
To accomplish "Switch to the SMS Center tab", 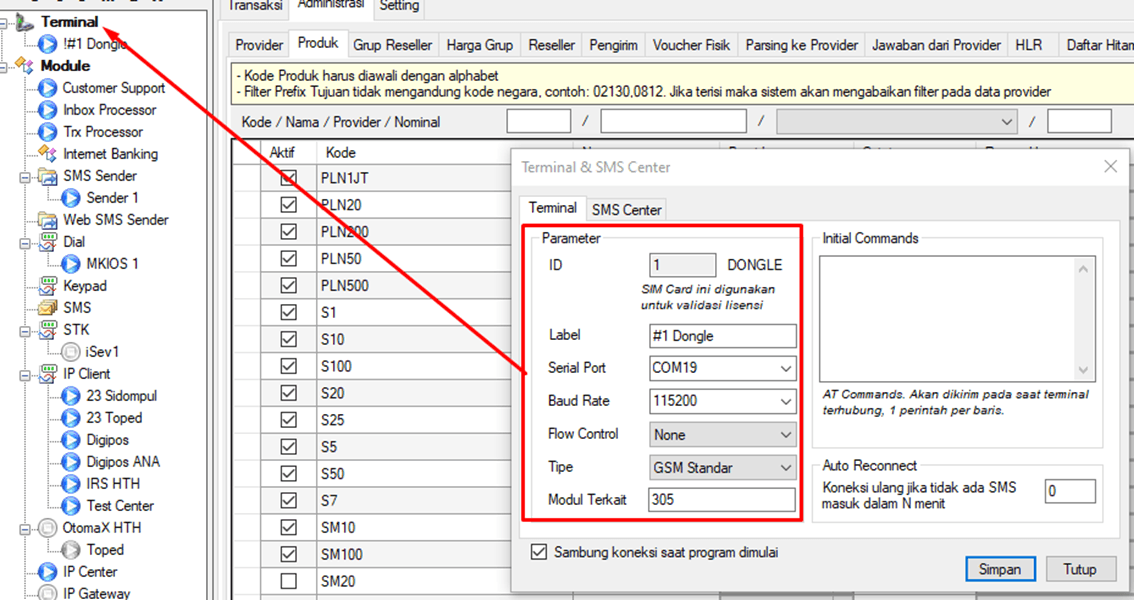I will coord(626,209).
